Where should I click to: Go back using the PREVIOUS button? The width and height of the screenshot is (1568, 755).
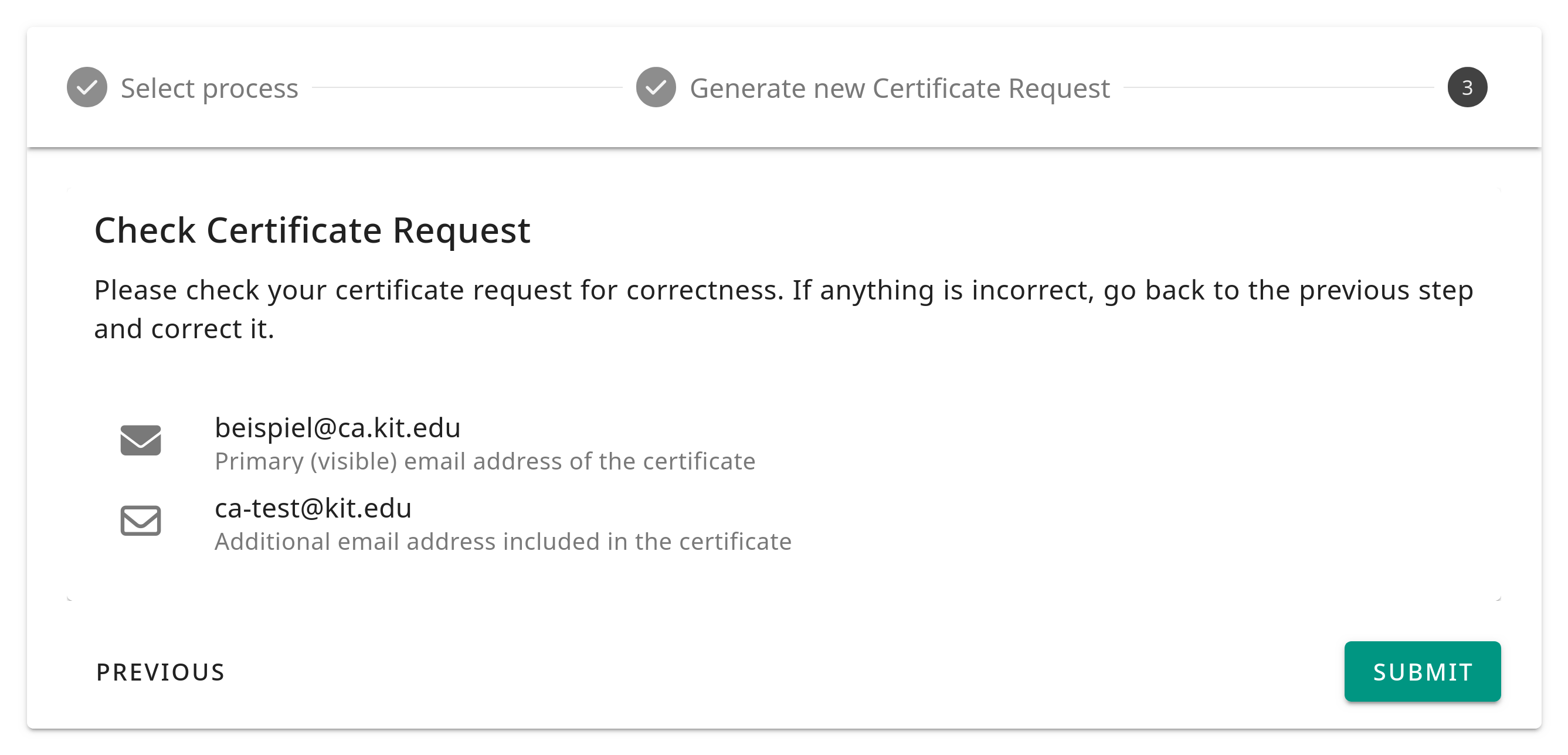click(161, 672)
